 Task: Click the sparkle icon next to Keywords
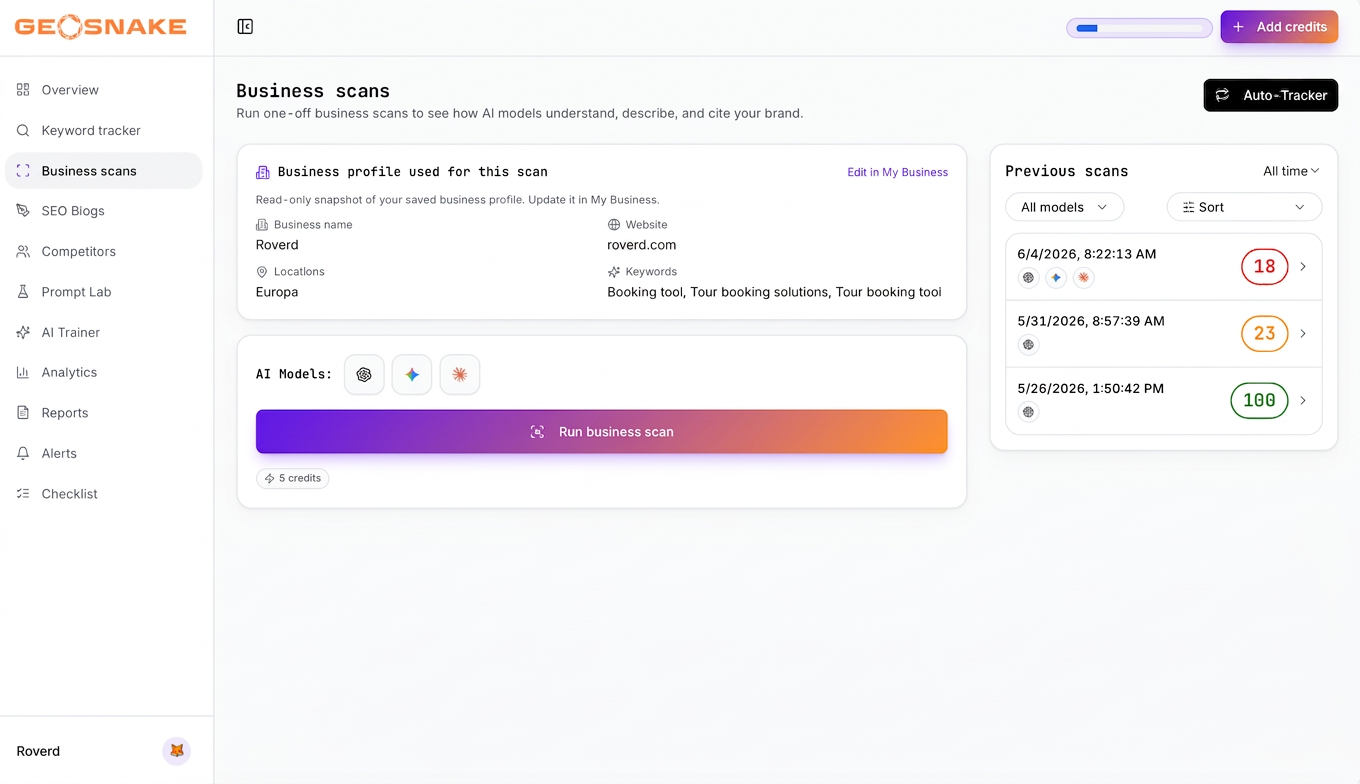[x=614, y=272]
